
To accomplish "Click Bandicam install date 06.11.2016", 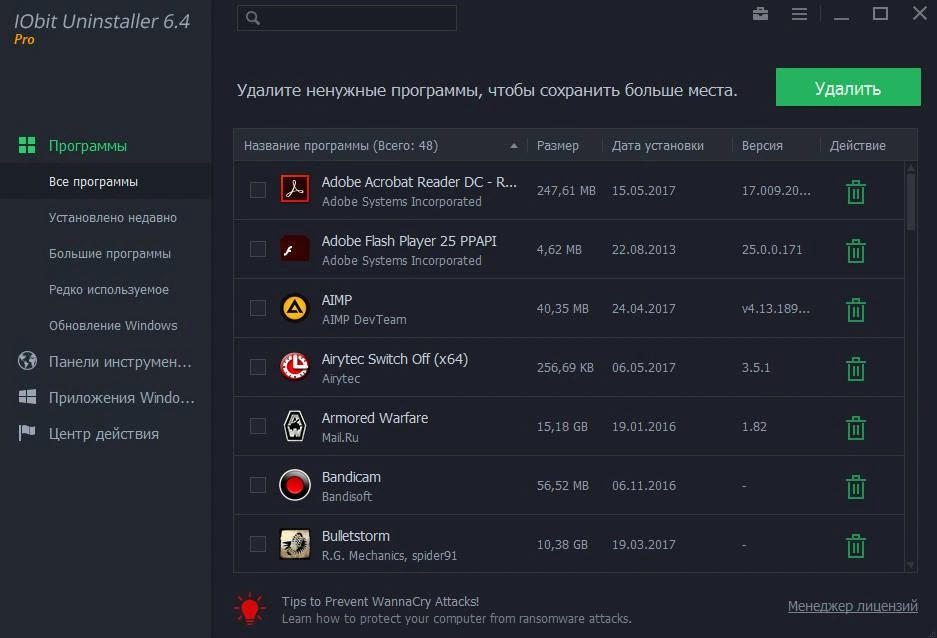I will click(644, 485).
